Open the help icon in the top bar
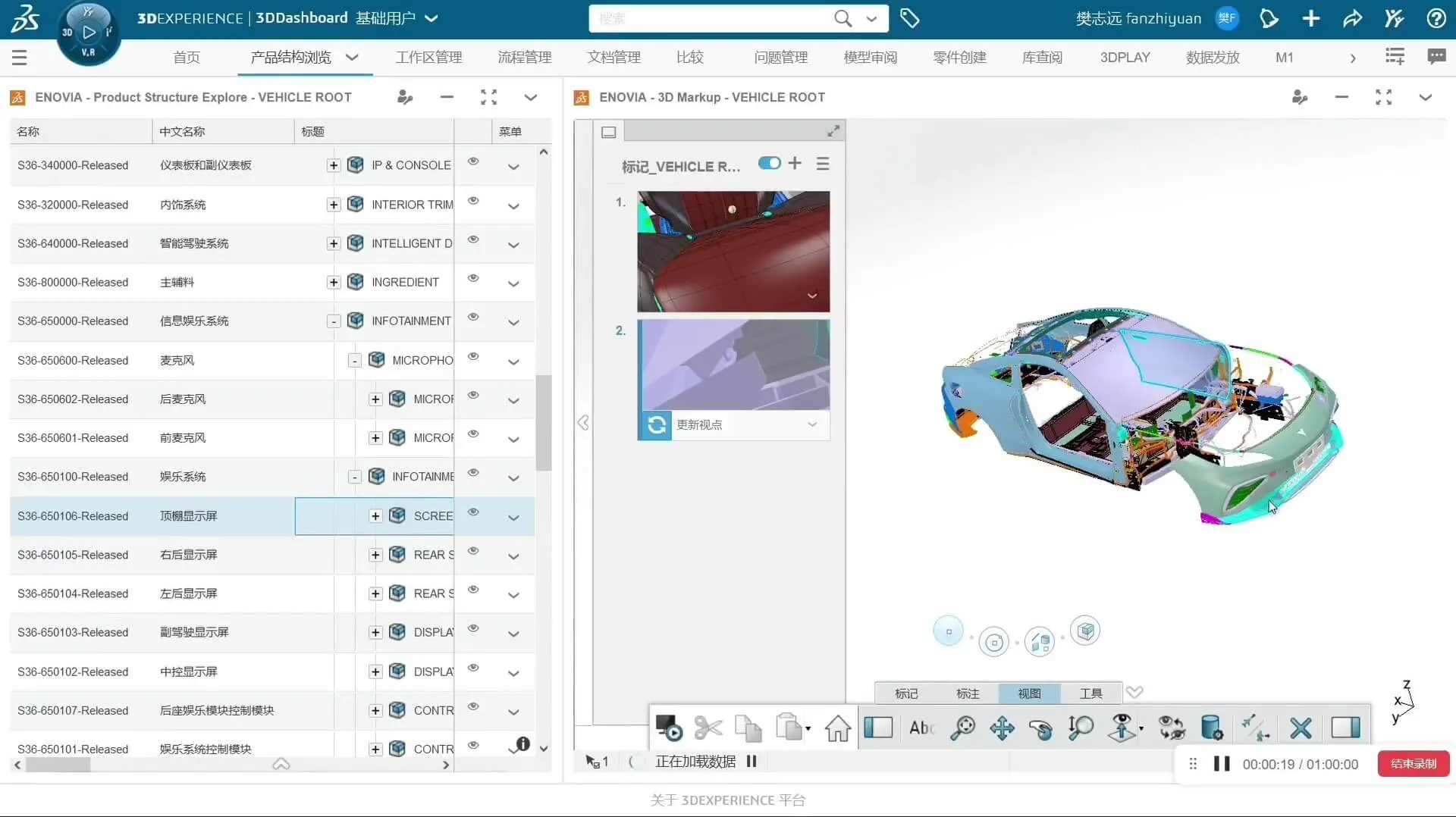Viewport: 1456px width, 817px height. (1436, 18)
